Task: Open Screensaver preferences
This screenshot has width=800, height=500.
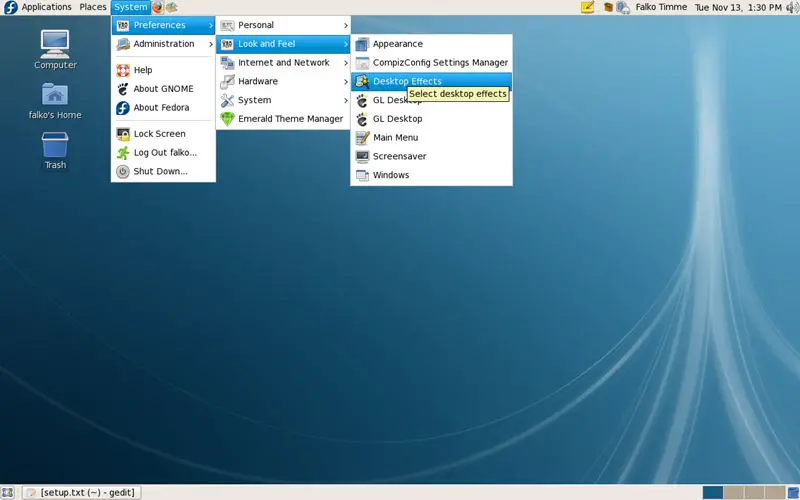Action: [x=432, y=157]
